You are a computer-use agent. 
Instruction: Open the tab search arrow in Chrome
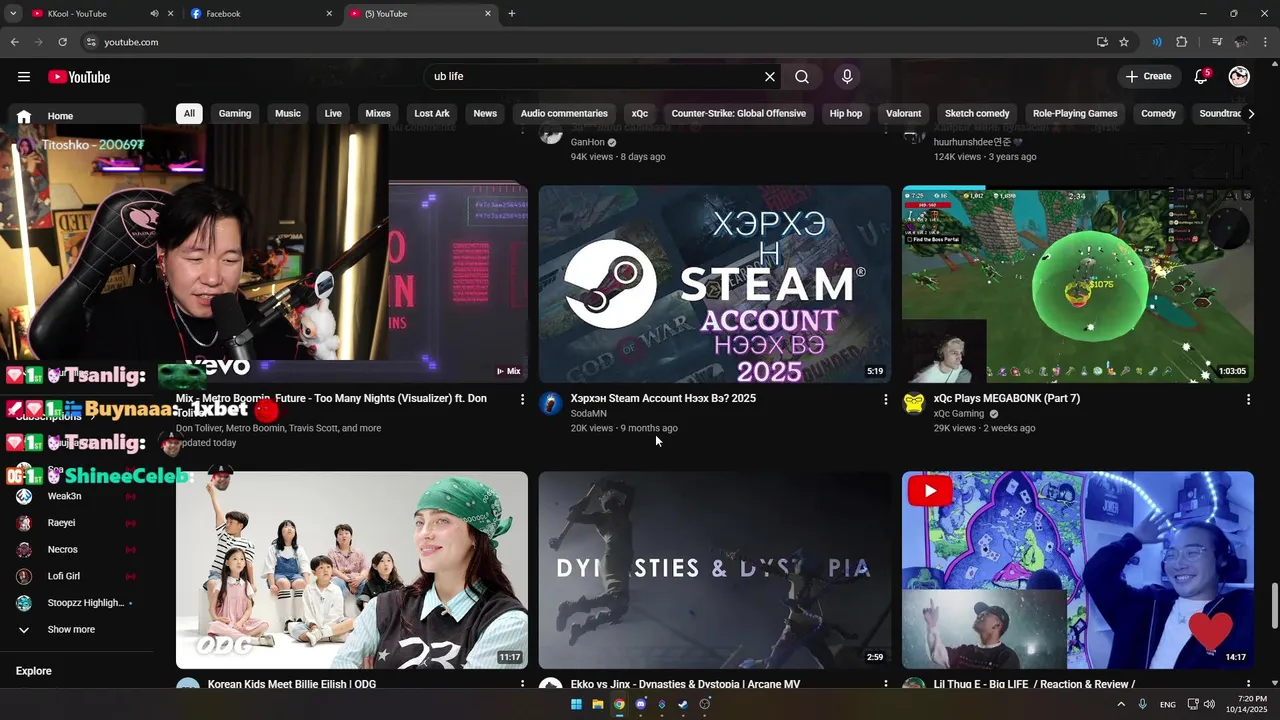pos(13,14)
